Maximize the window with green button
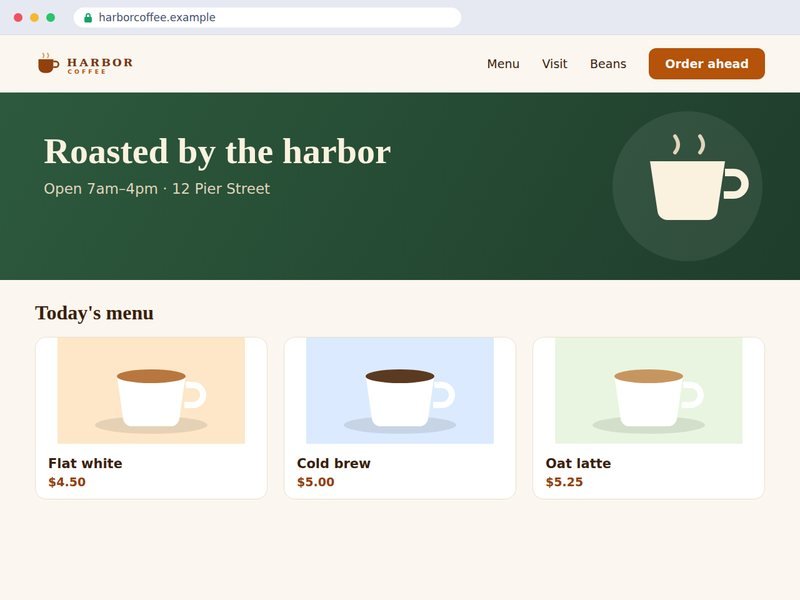Screen dimensions: 800x600 click(x=51, y=17)
